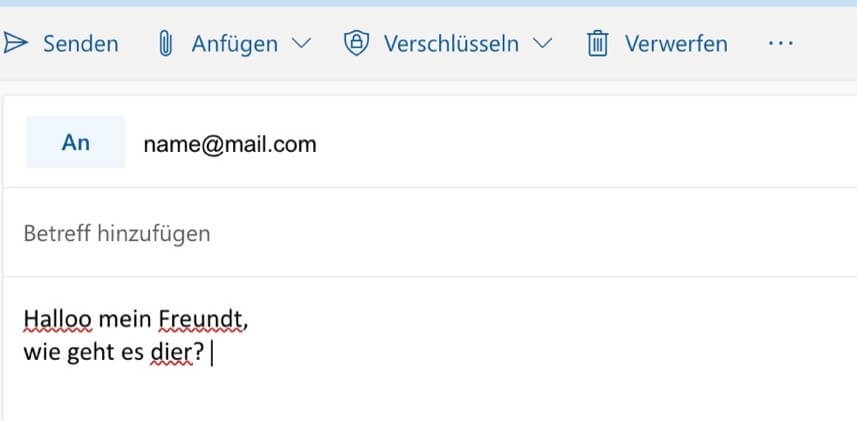Click the paperclip attach icon
This screenshot has width=857, height=421.
[165, 43]
